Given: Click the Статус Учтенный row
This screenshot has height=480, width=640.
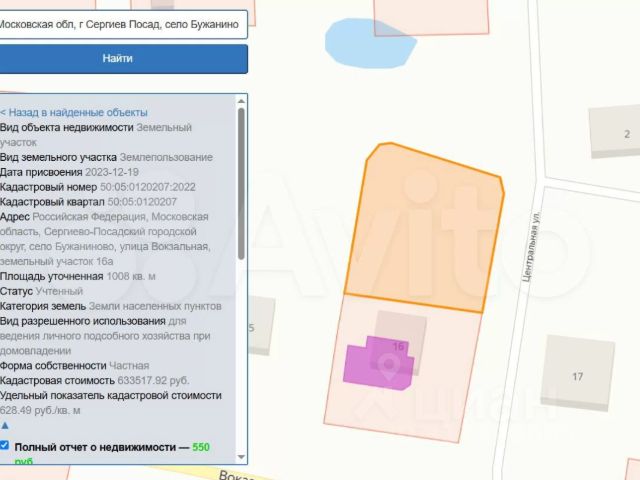Looking at the screenshot, I should coord(41,291).
